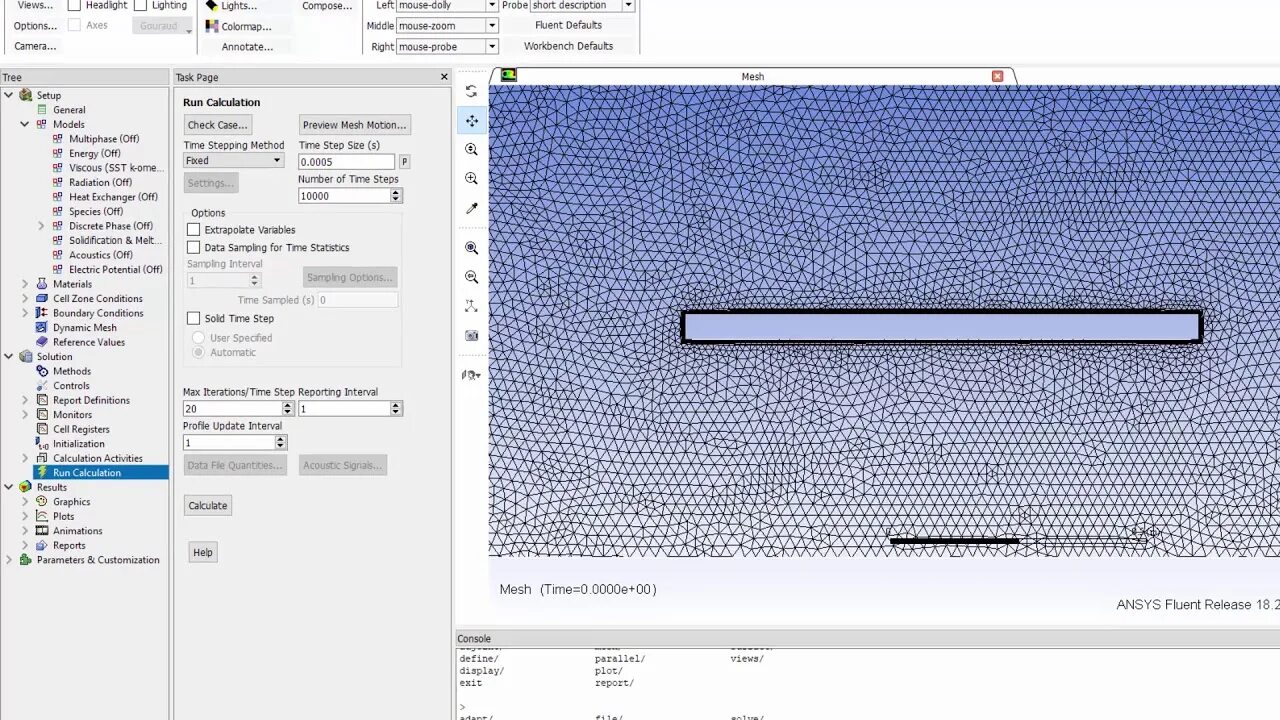Select Monitors in the tree
This screenshot has height=720, width=1280.
(72, 415)
